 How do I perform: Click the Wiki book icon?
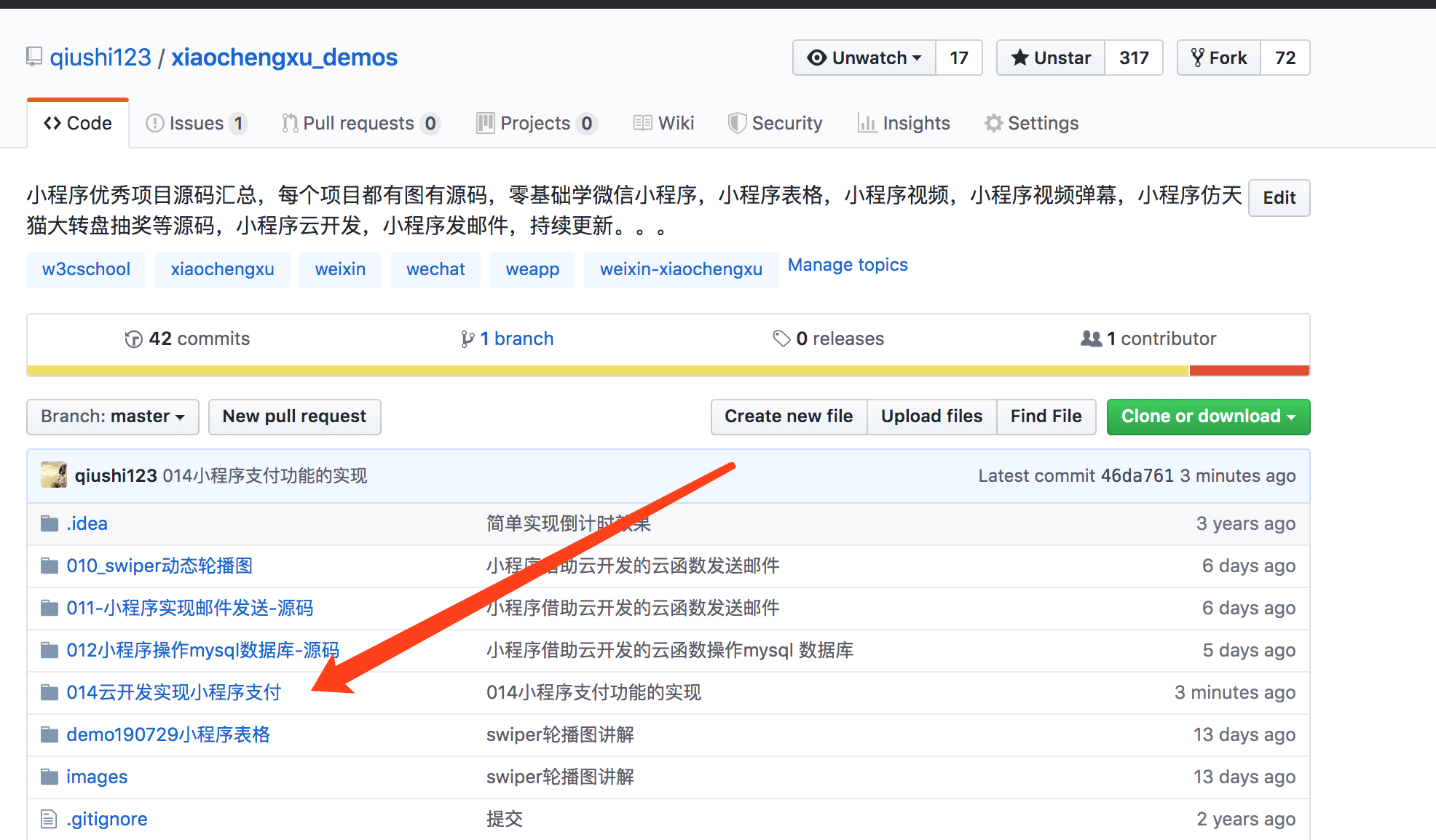pos(642,123)
